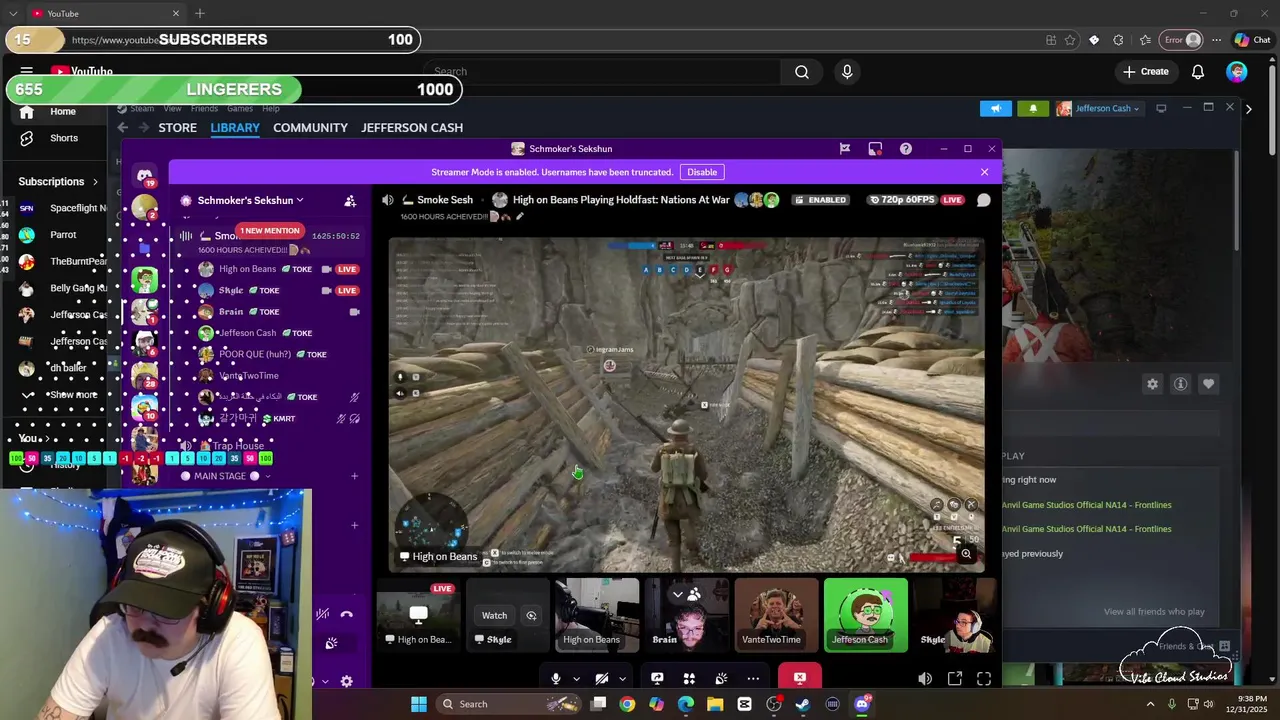
Task: Favorite the game with Steam heart icon
Action: [x=1209, y=384]
